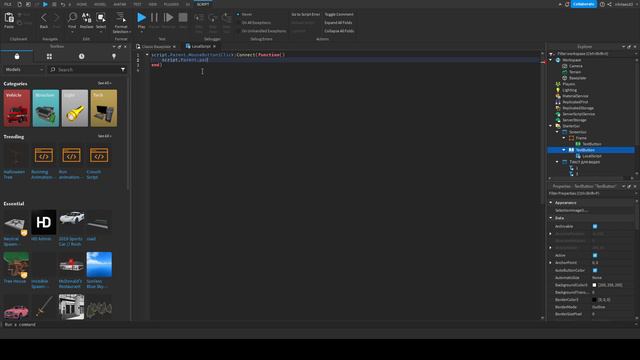
Task: Open the Vehicle category thumbnail
Action: pyautogui.click(x=17, y=108)
